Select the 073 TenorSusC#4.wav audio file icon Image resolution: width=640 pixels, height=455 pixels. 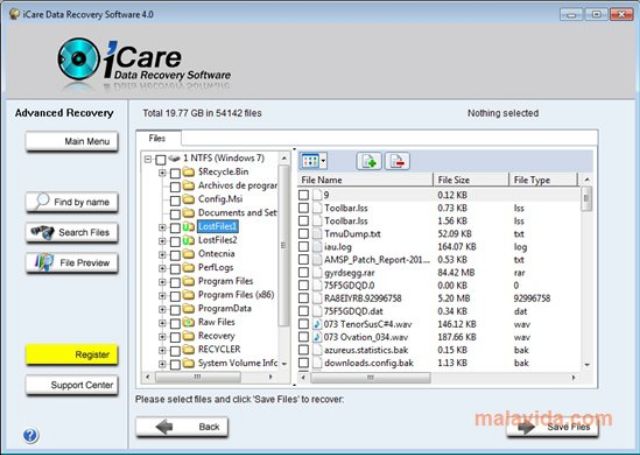(317, 324)
